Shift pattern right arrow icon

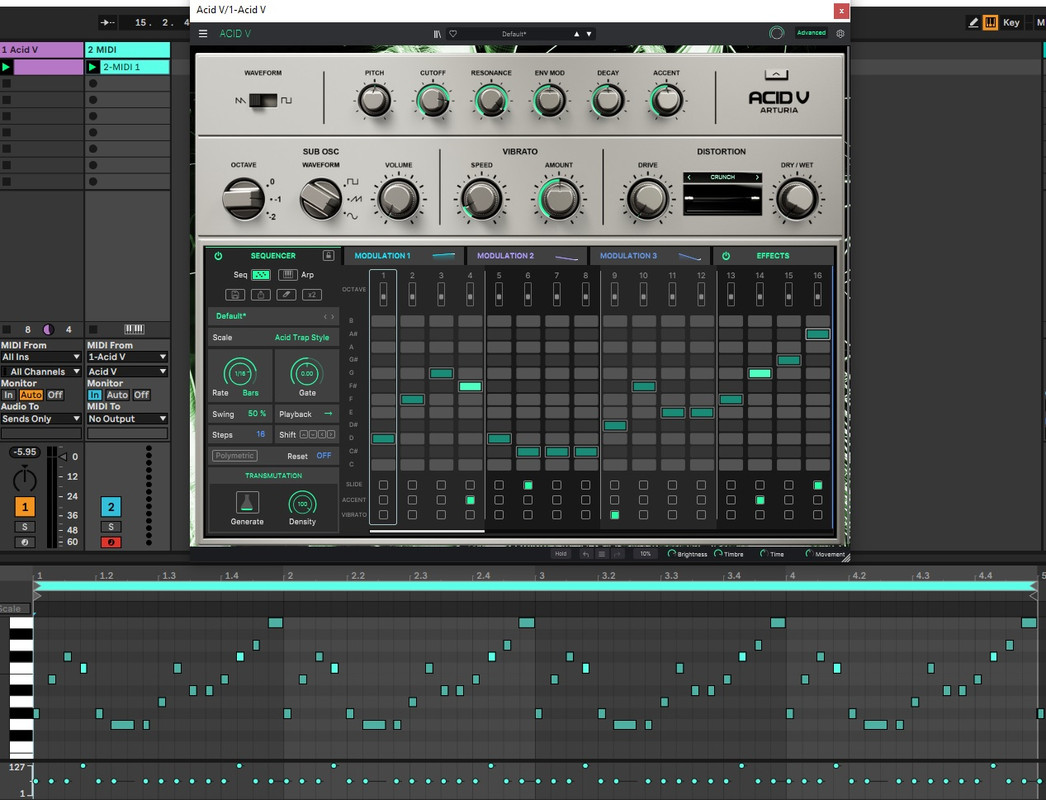click(x=331, y=434)
